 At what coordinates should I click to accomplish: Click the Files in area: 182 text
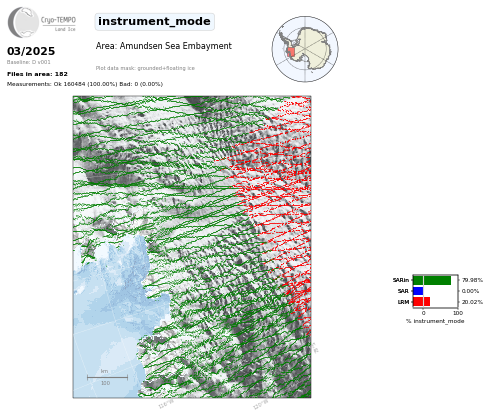(x=37, y=74)
